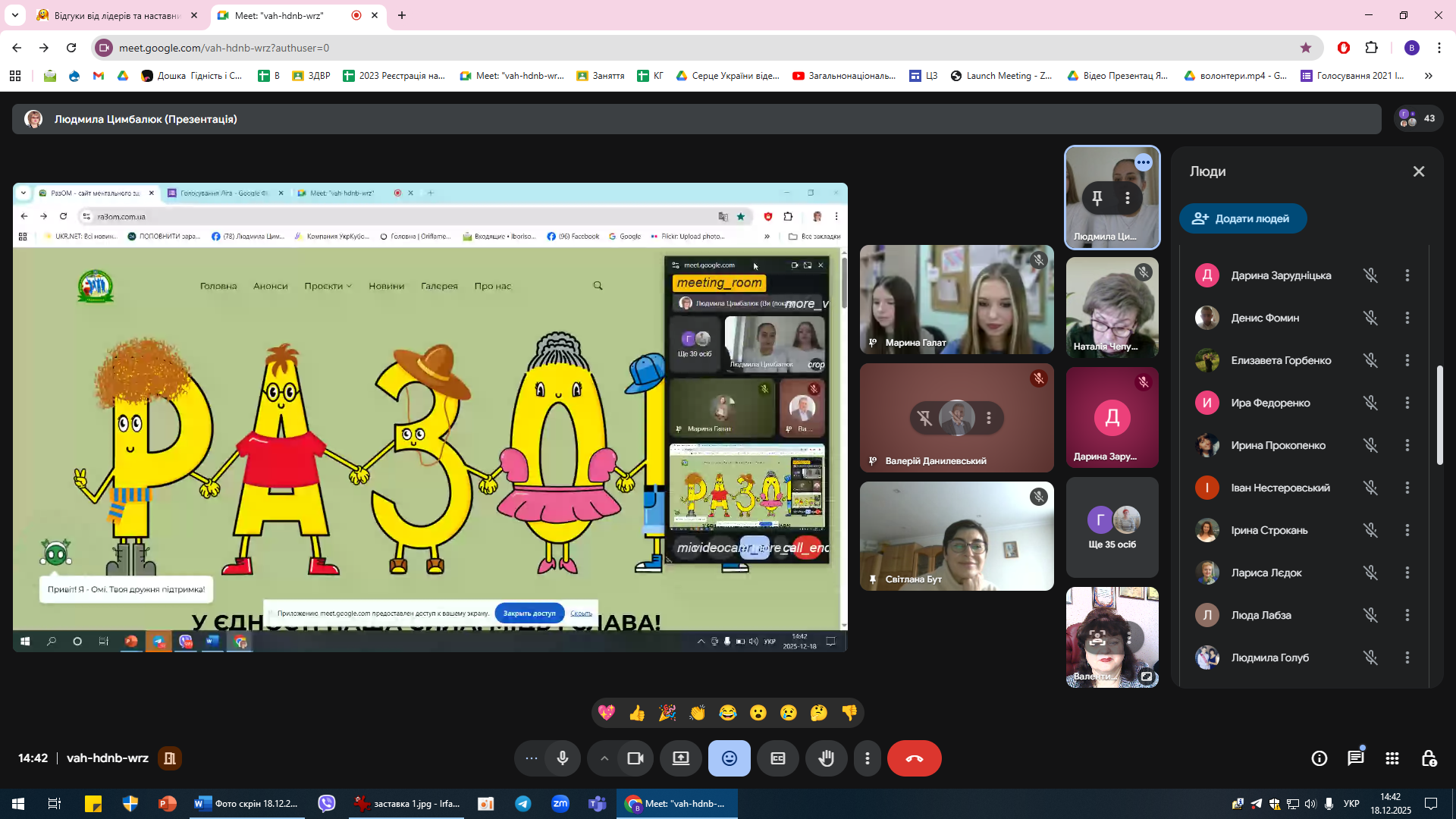Click the present screen icon

(681, 758)
